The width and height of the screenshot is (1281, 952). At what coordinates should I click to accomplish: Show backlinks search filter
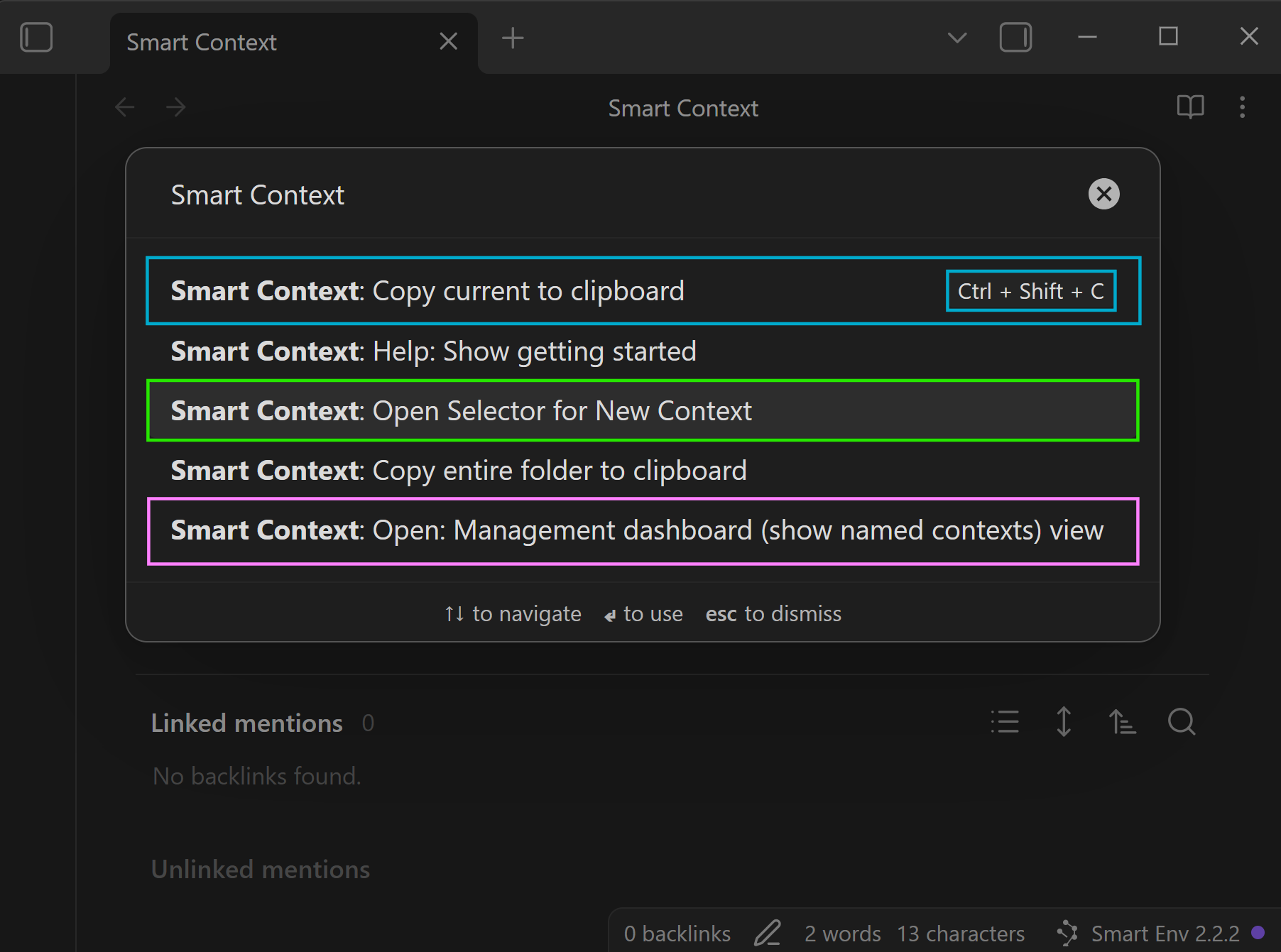coord(1182,722)
